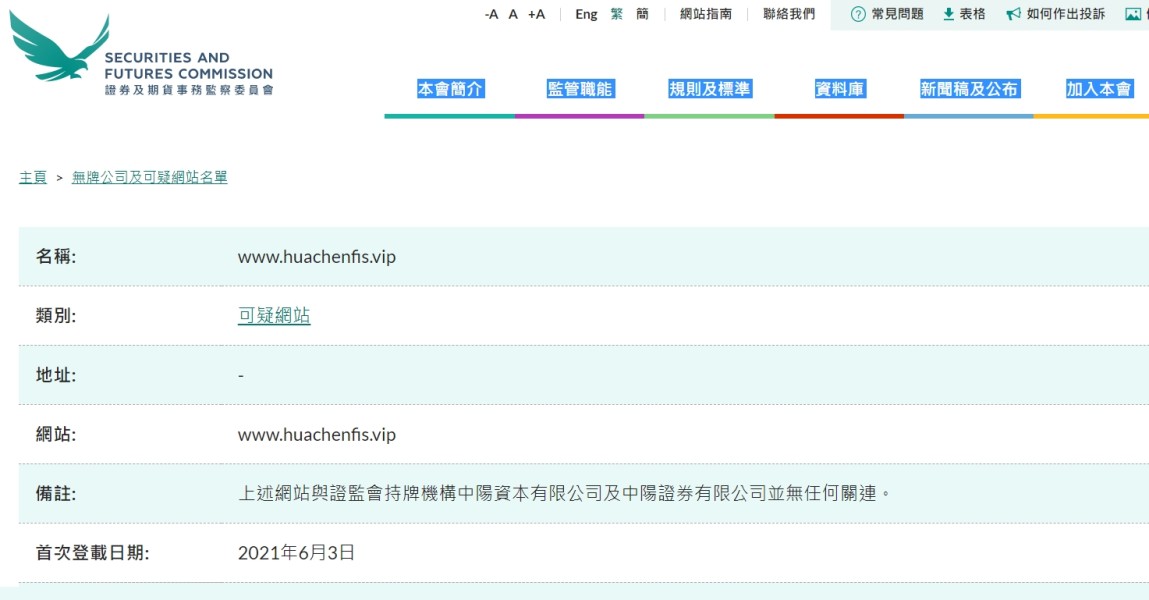Open the 資料庫 menu
Image resolution: width=1149 pixels, height=600 pixels.
coord(840,89)
